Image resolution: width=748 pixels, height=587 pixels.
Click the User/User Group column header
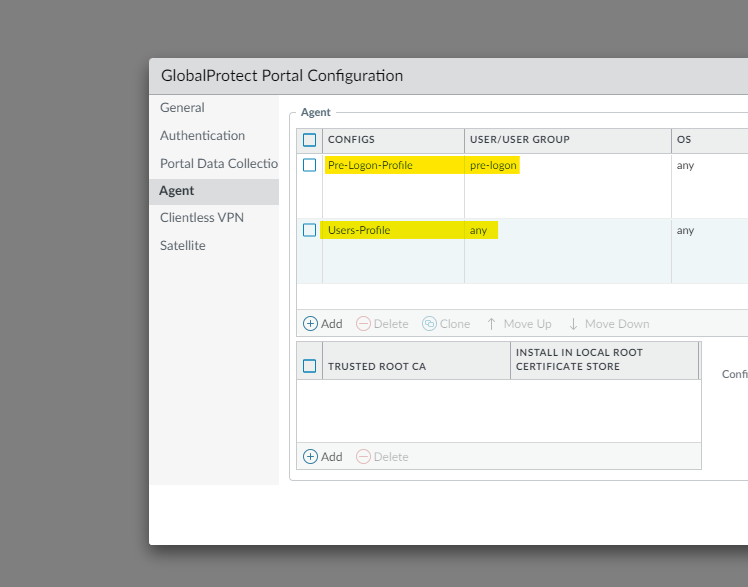pyautogui.click(x=519, y=140)
